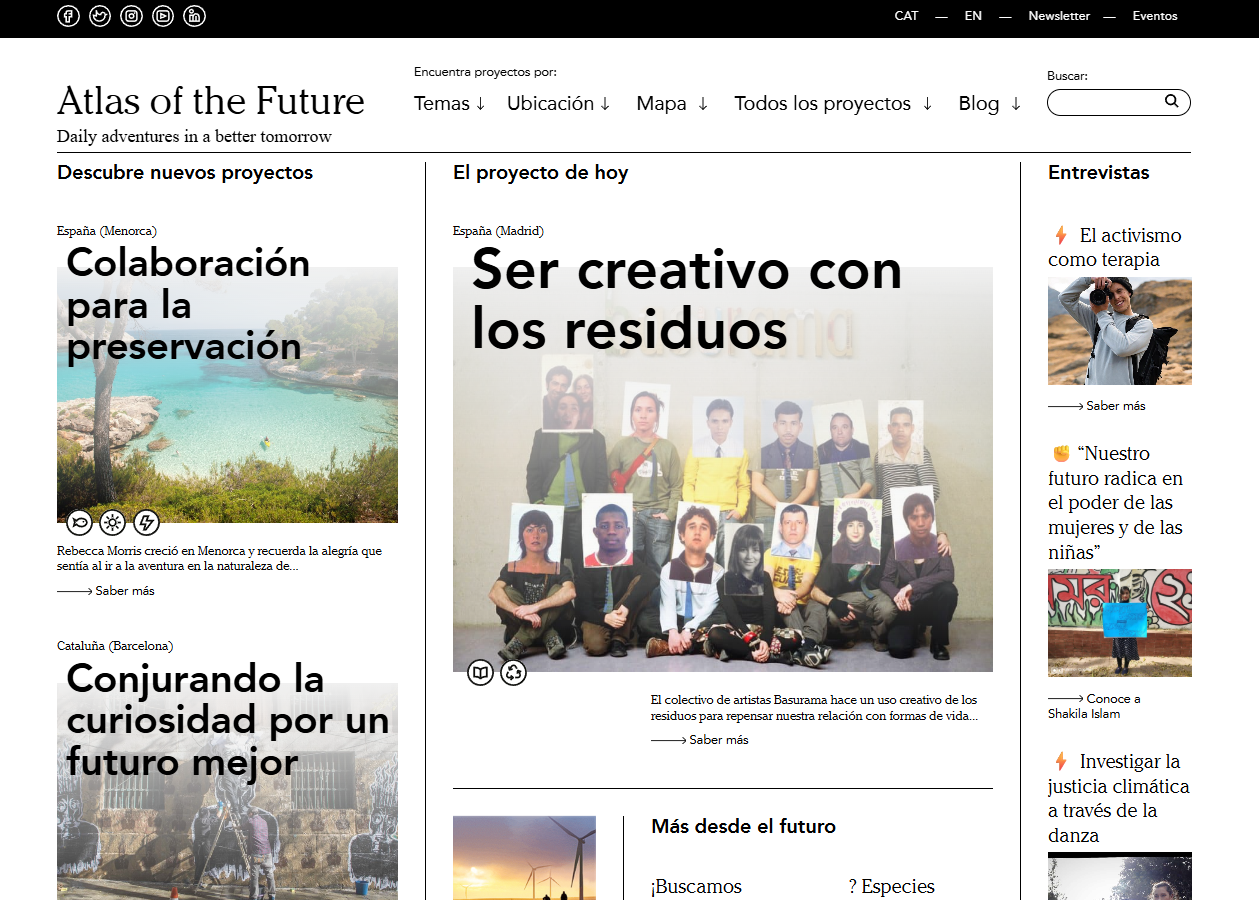Click the open book topic icon
Image resolution: width=1259 pixels, height=900 pixels.
click(x=481, y=673)
